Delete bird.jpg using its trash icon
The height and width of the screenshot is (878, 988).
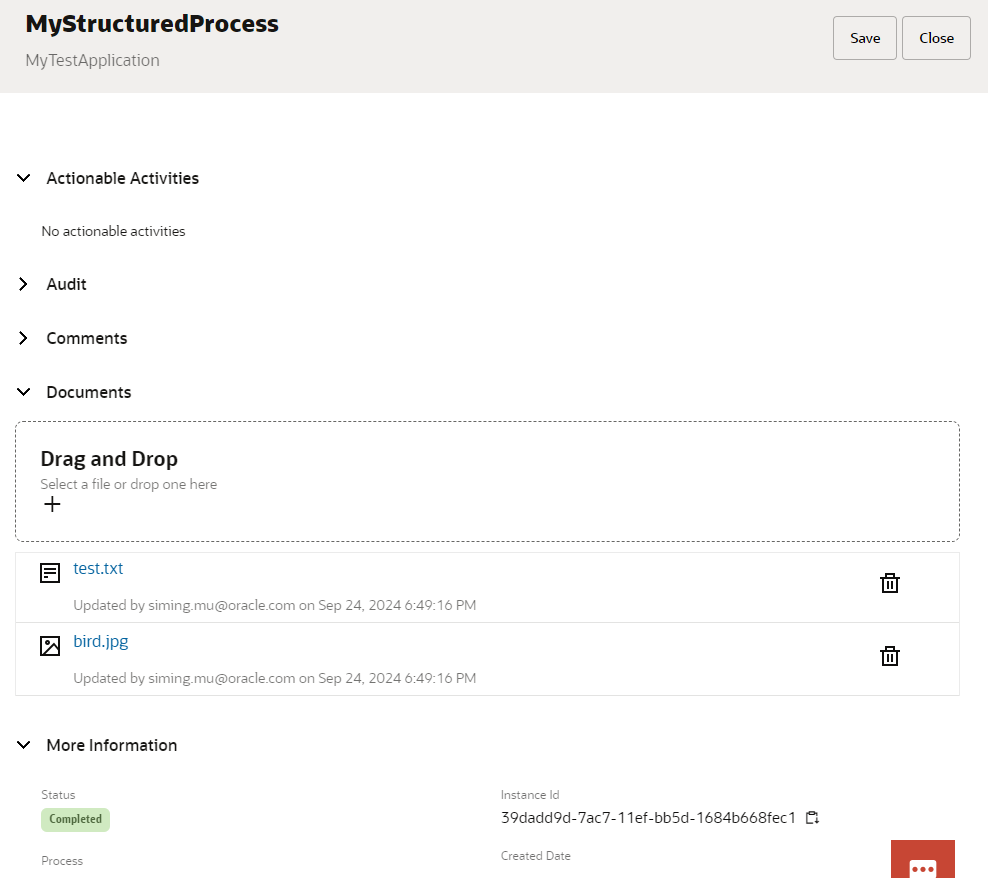[889, 655]
